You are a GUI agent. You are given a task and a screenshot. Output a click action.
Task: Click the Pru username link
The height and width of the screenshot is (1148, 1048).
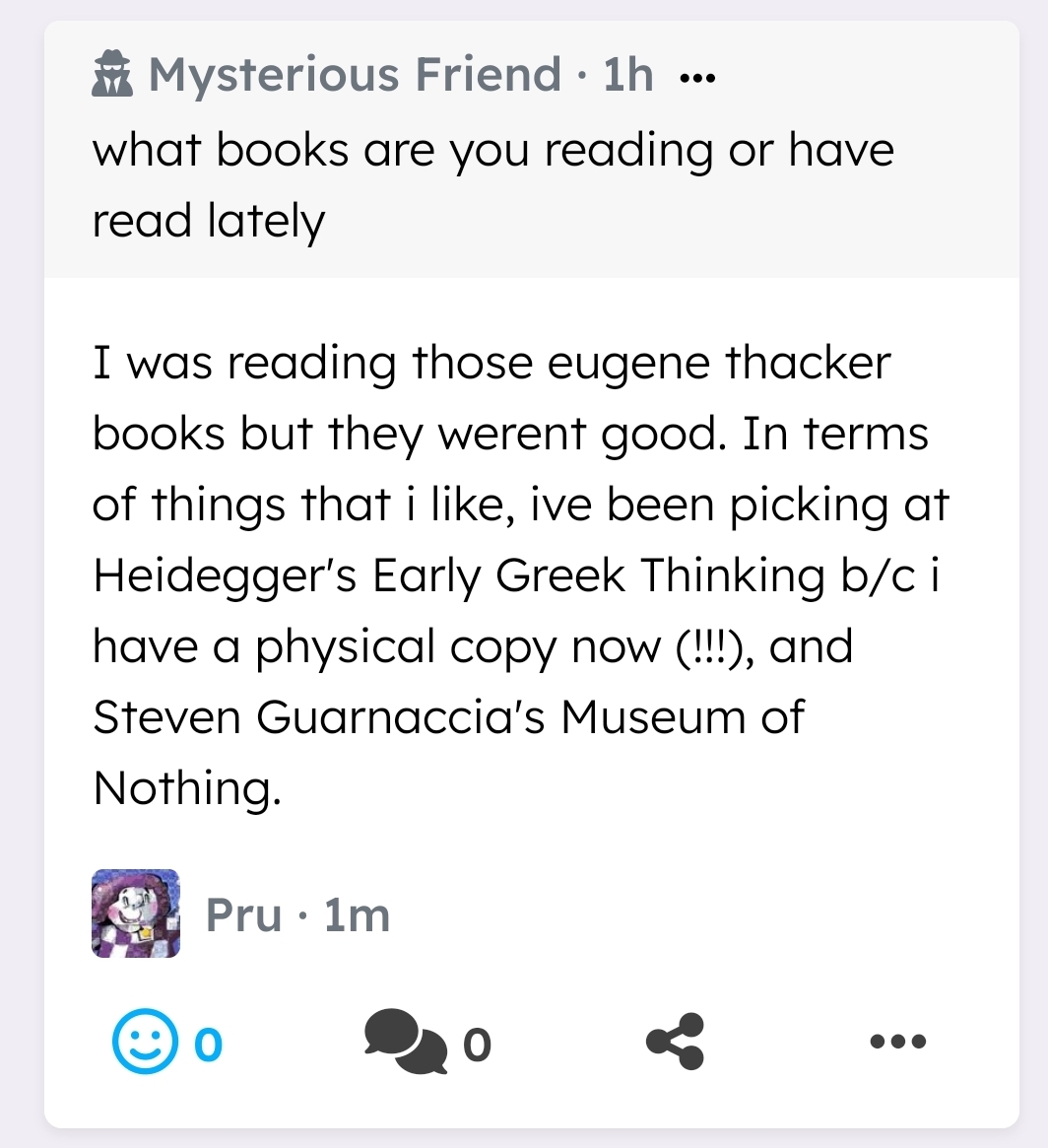(243, 914)
